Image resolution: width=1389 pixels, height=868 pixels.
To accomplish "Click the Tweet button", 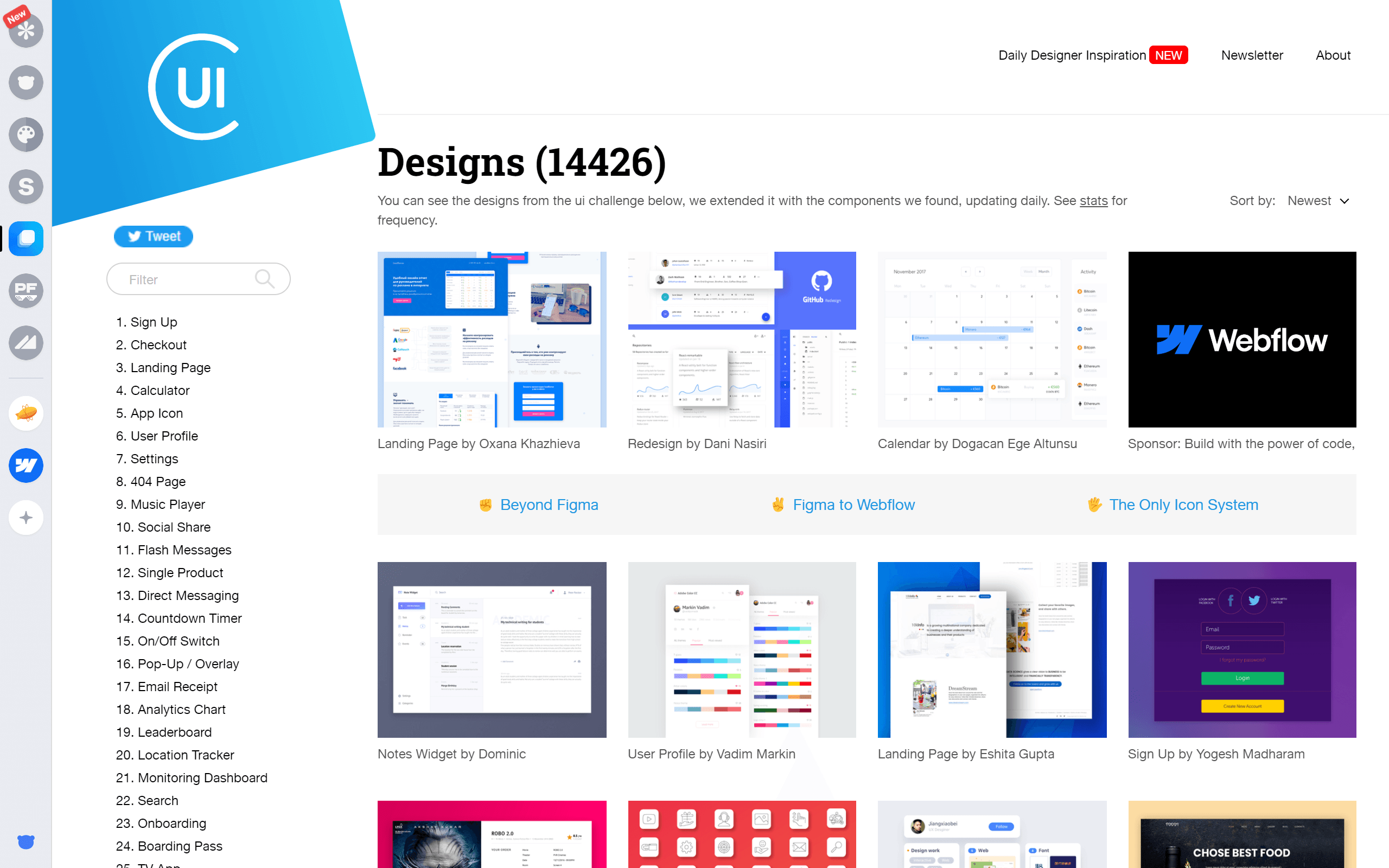I will coord(152,236).
